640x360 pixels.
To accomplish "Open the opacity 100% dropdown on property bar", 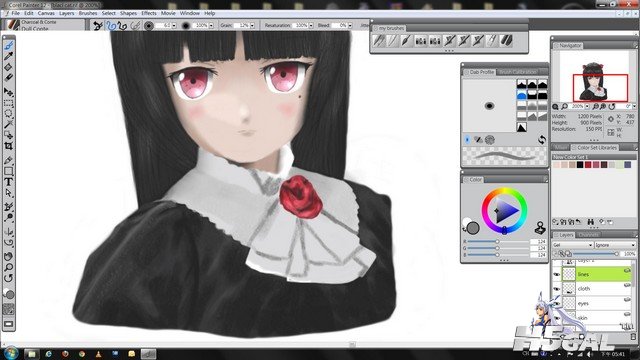I will pyautogui.click(x=211, y=26).
